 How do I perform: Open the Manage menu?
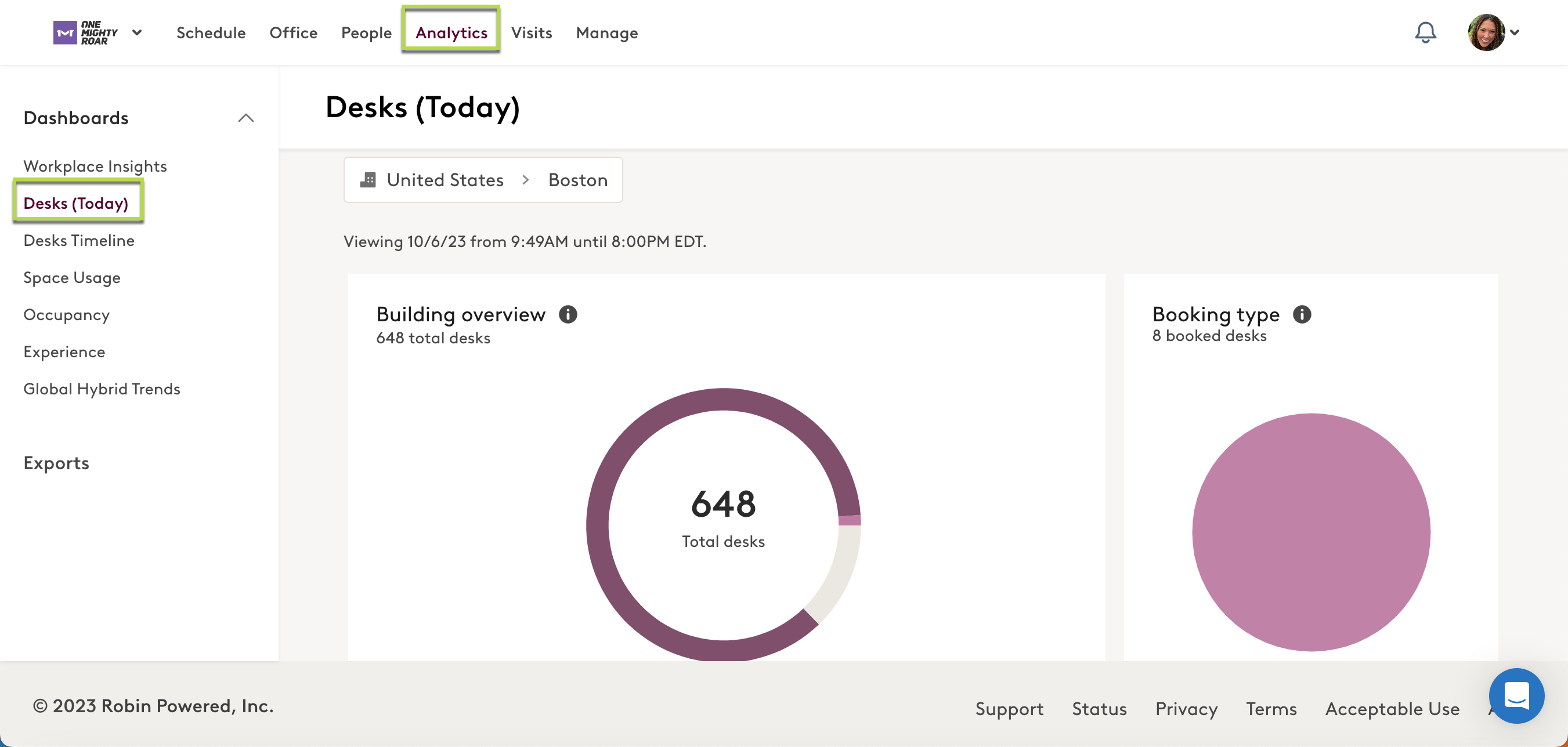[x=606, y=32]
